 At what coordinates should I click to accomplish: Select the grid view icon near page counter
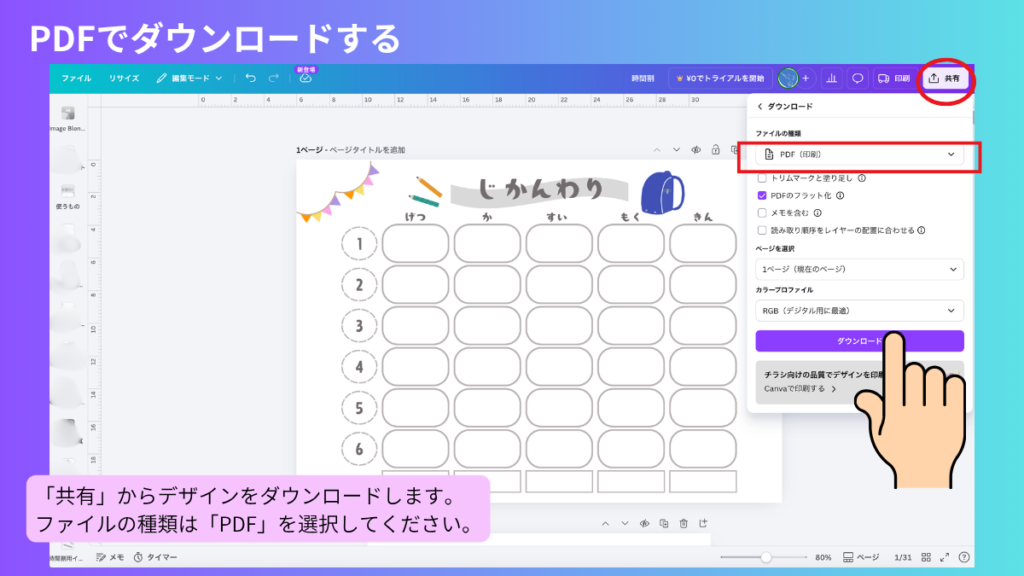[924, 556]
